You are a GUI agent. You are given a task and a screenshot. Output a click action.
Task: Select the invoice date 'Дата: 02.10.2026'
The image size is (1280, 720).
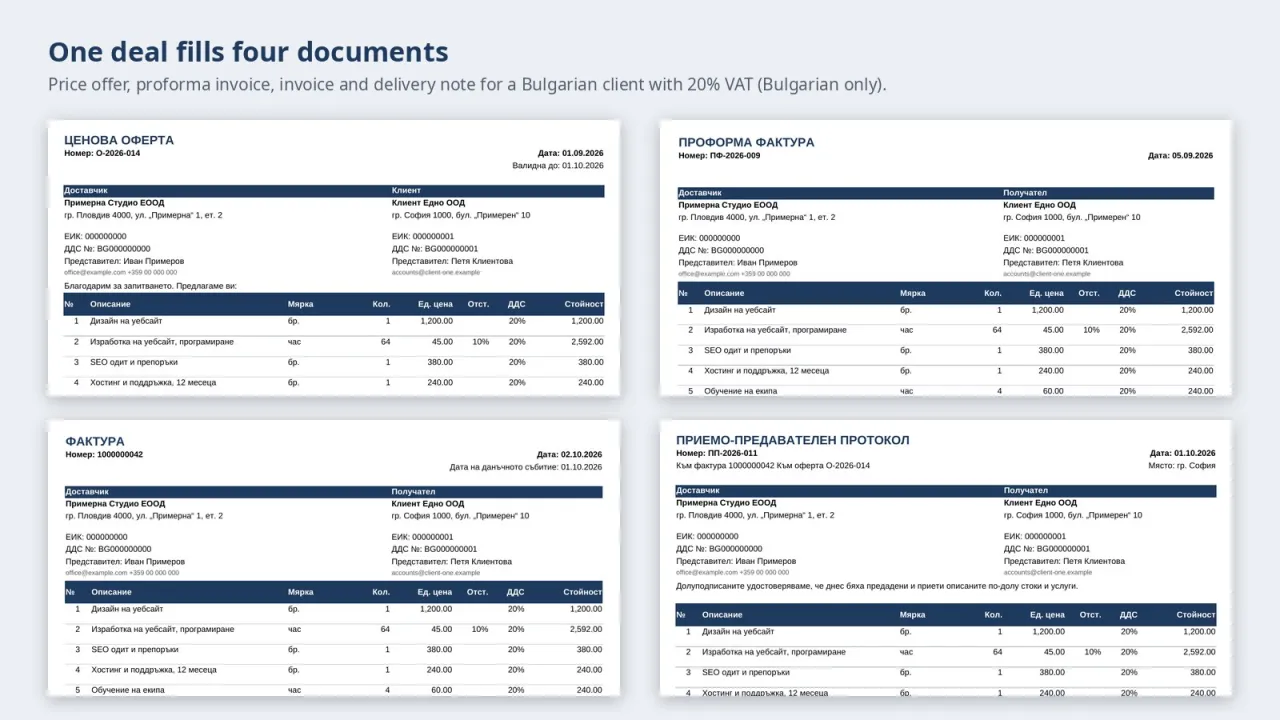click(569, 454)
